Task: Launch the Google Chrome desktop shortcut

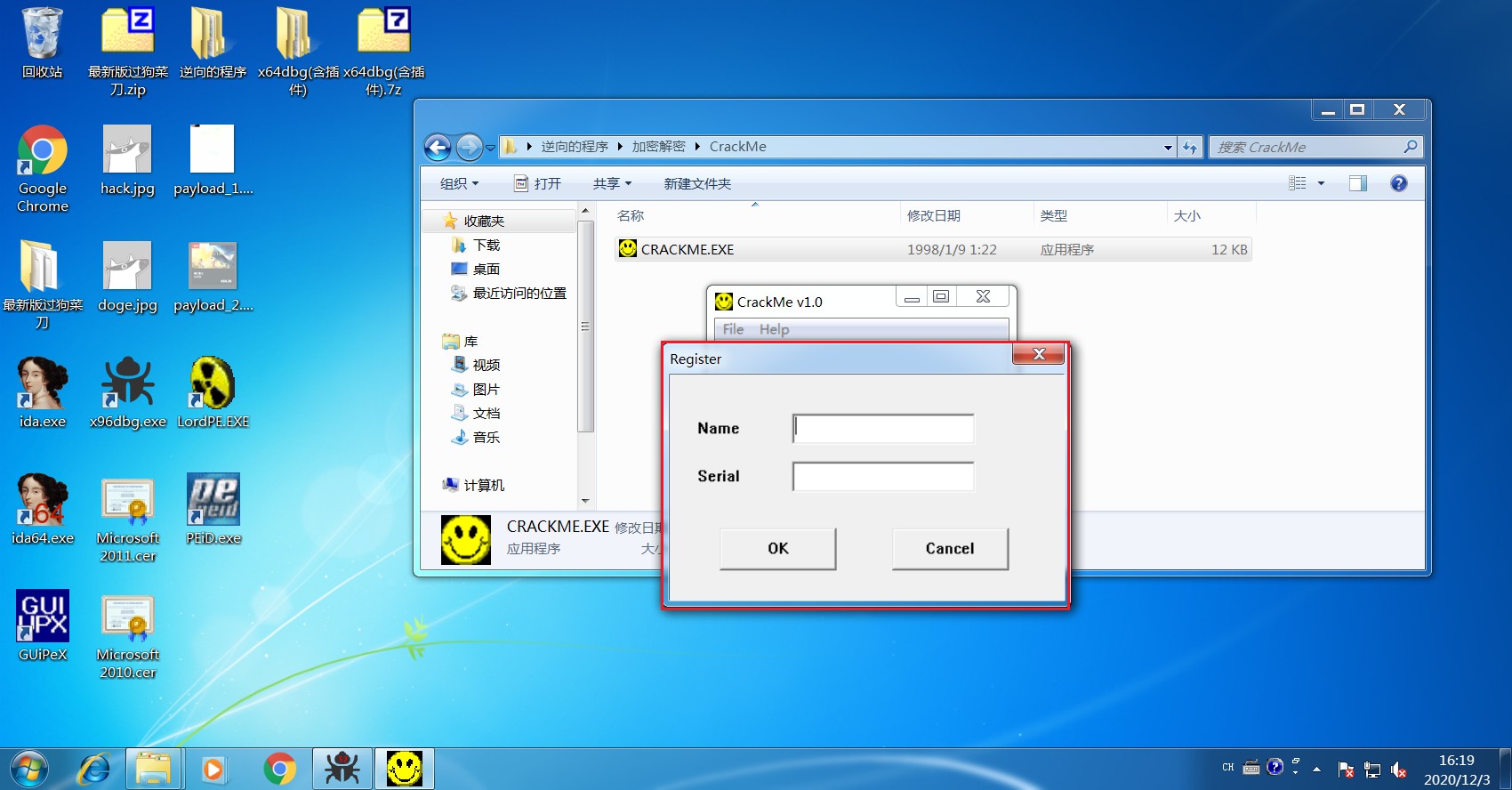Action: [42, 168]
